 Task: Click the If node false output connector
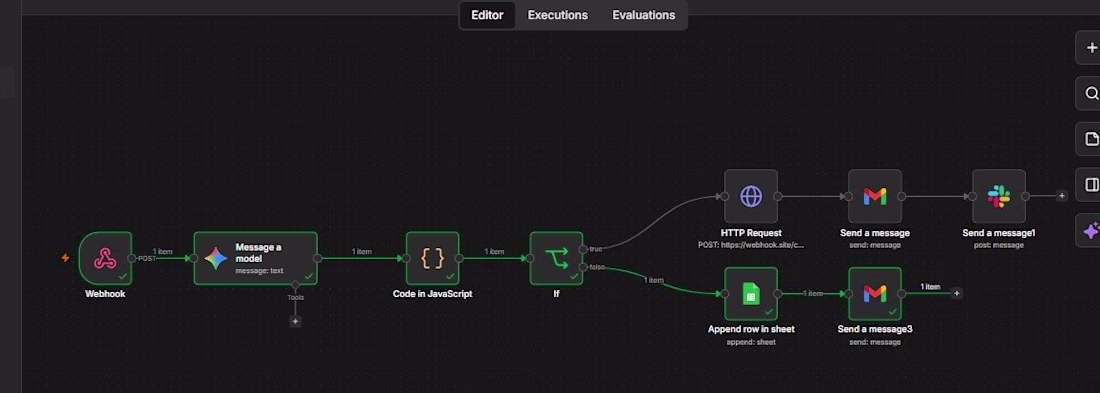point(583,267)
